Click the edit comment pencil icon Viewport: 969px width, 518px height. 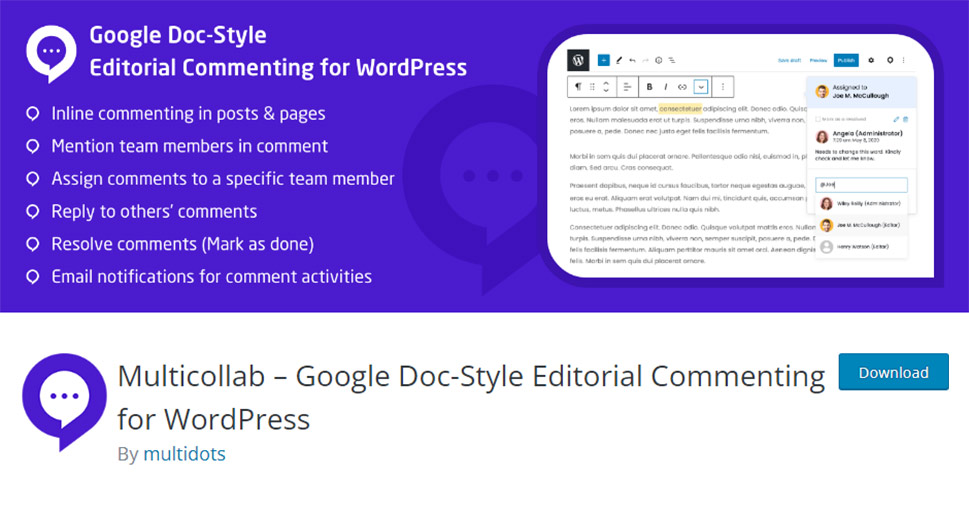[896, 119]
